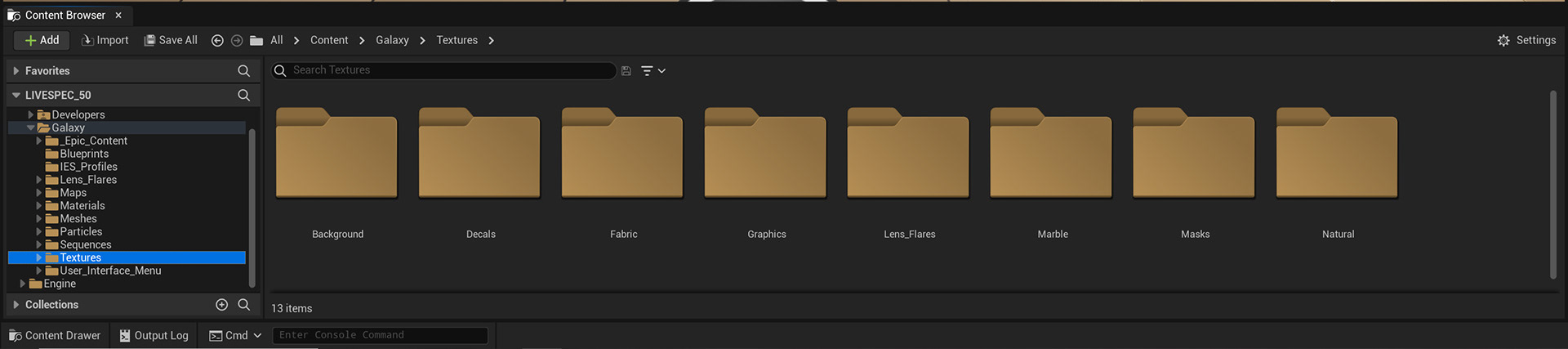Expand the Engine folder in tree
This screenshot has height=349, width=1568.
tap(23, 284)
